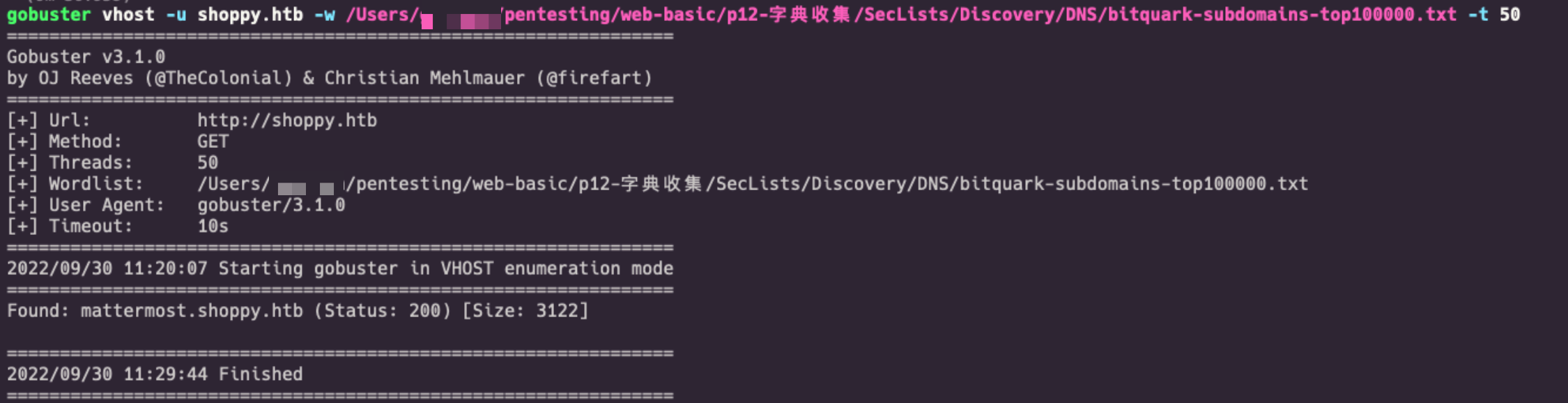Click the "10s" Timeout value

[x=213, y=227]
